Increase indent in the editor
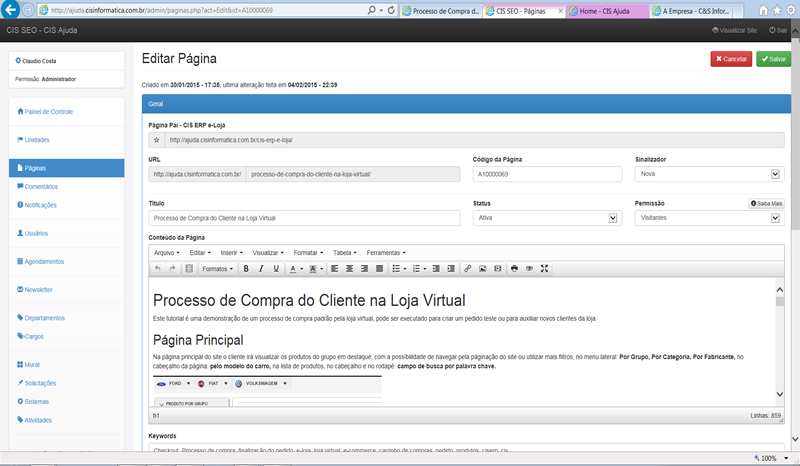800x466 pixels. [451, 268]
